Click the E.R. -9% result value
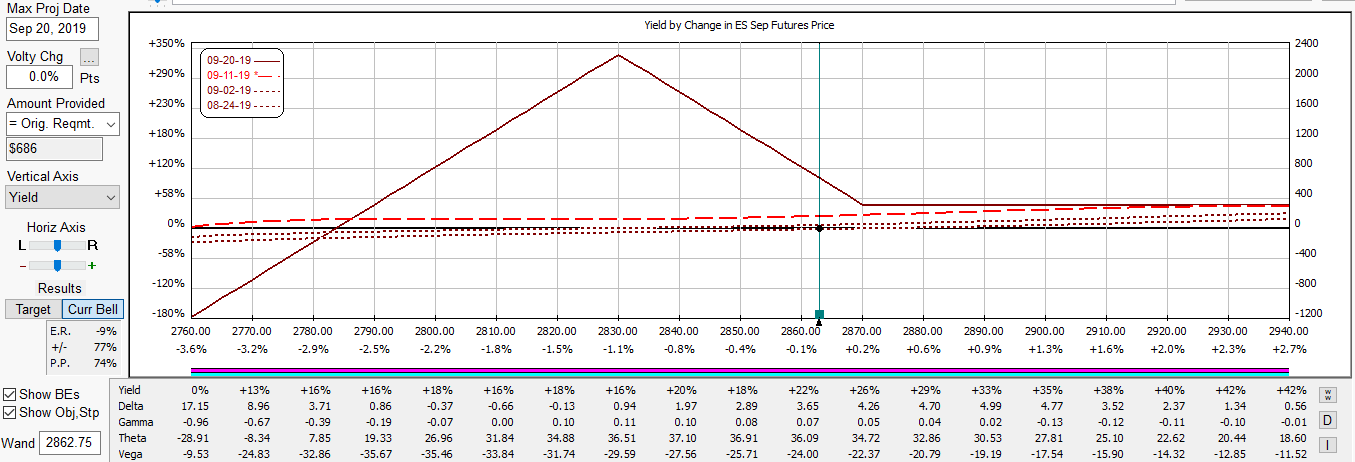The image size is (1355, 462). 106,331
